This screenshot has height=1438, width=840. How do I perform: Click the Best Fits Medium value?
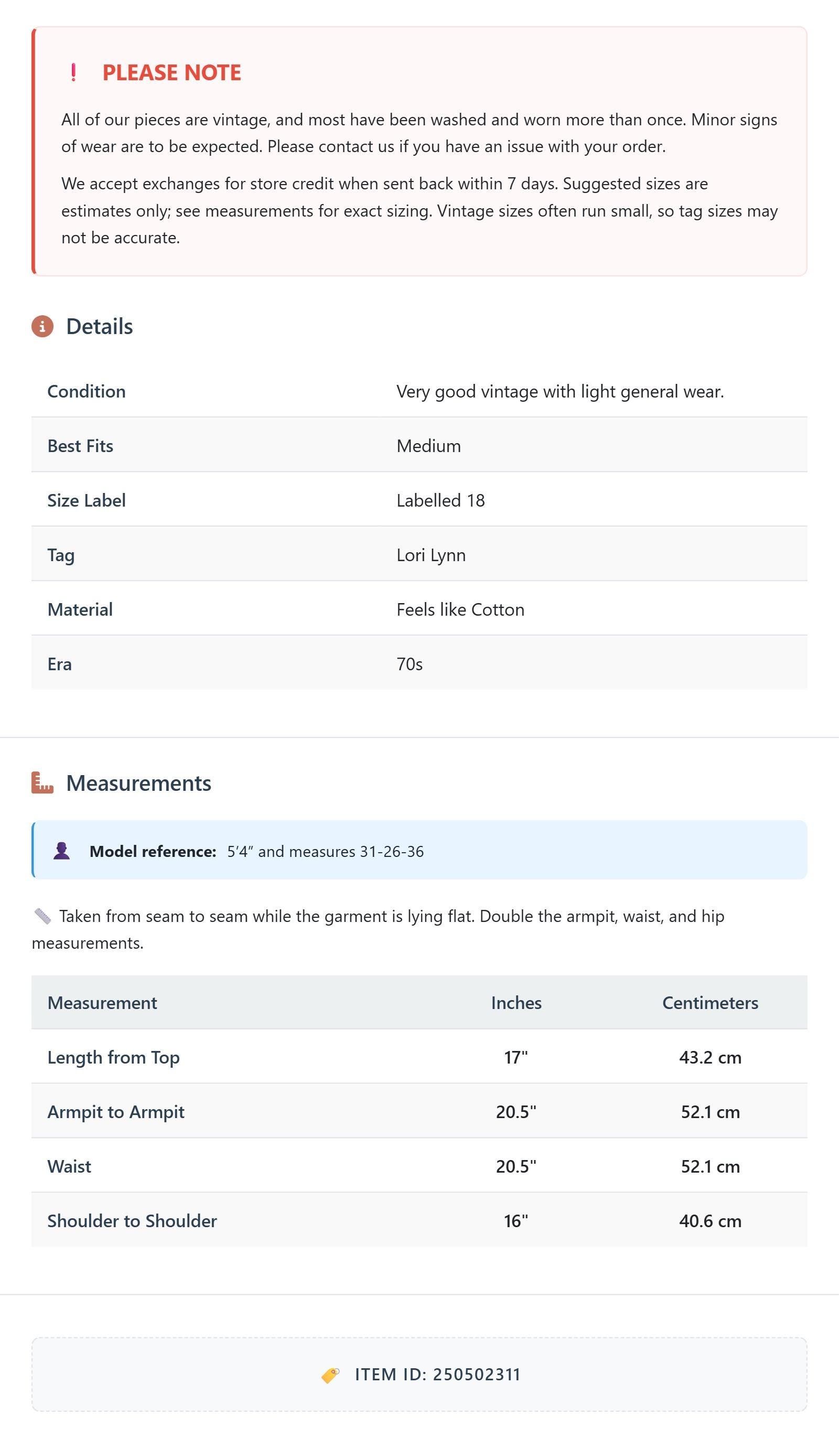[429, 446]
